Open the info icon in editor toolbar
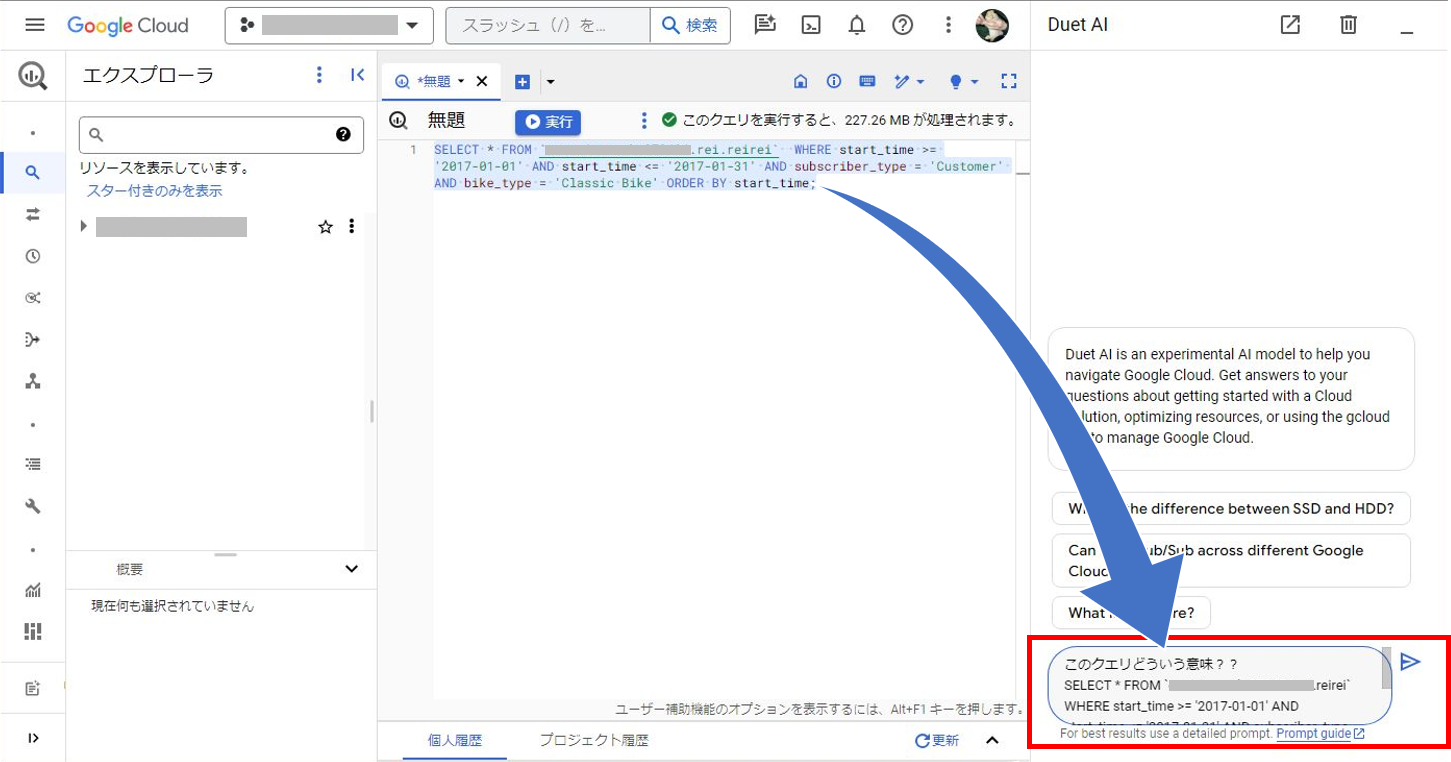This screenshot has width=1451, height=762. coord(833,82)
